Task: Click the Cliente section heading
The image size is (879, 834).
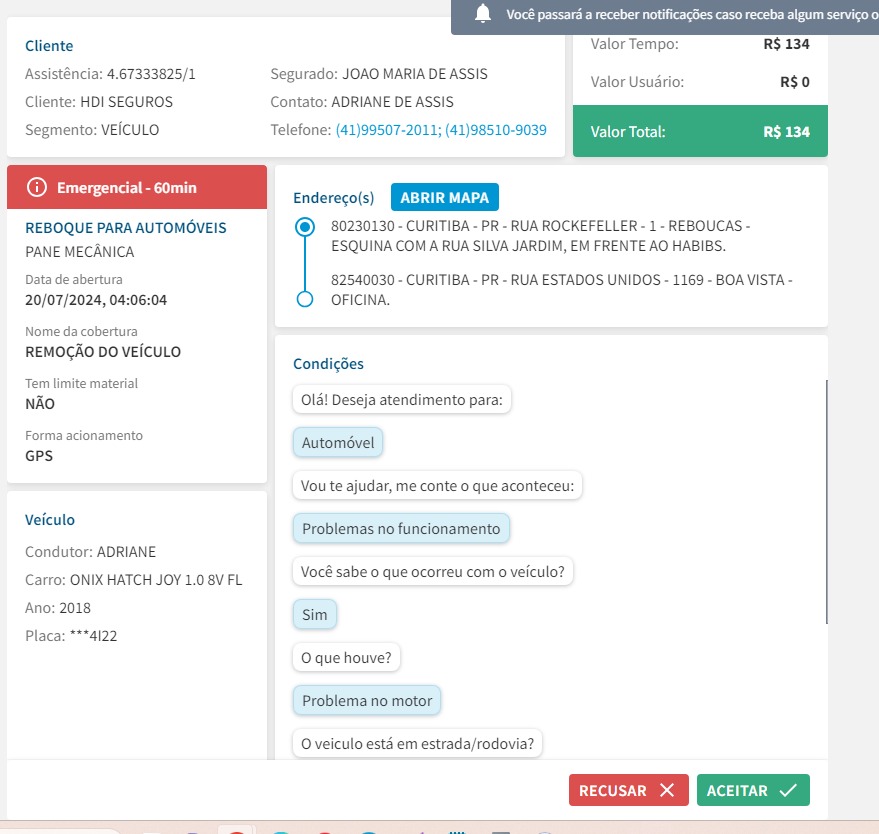Action: tap(49, 46)
